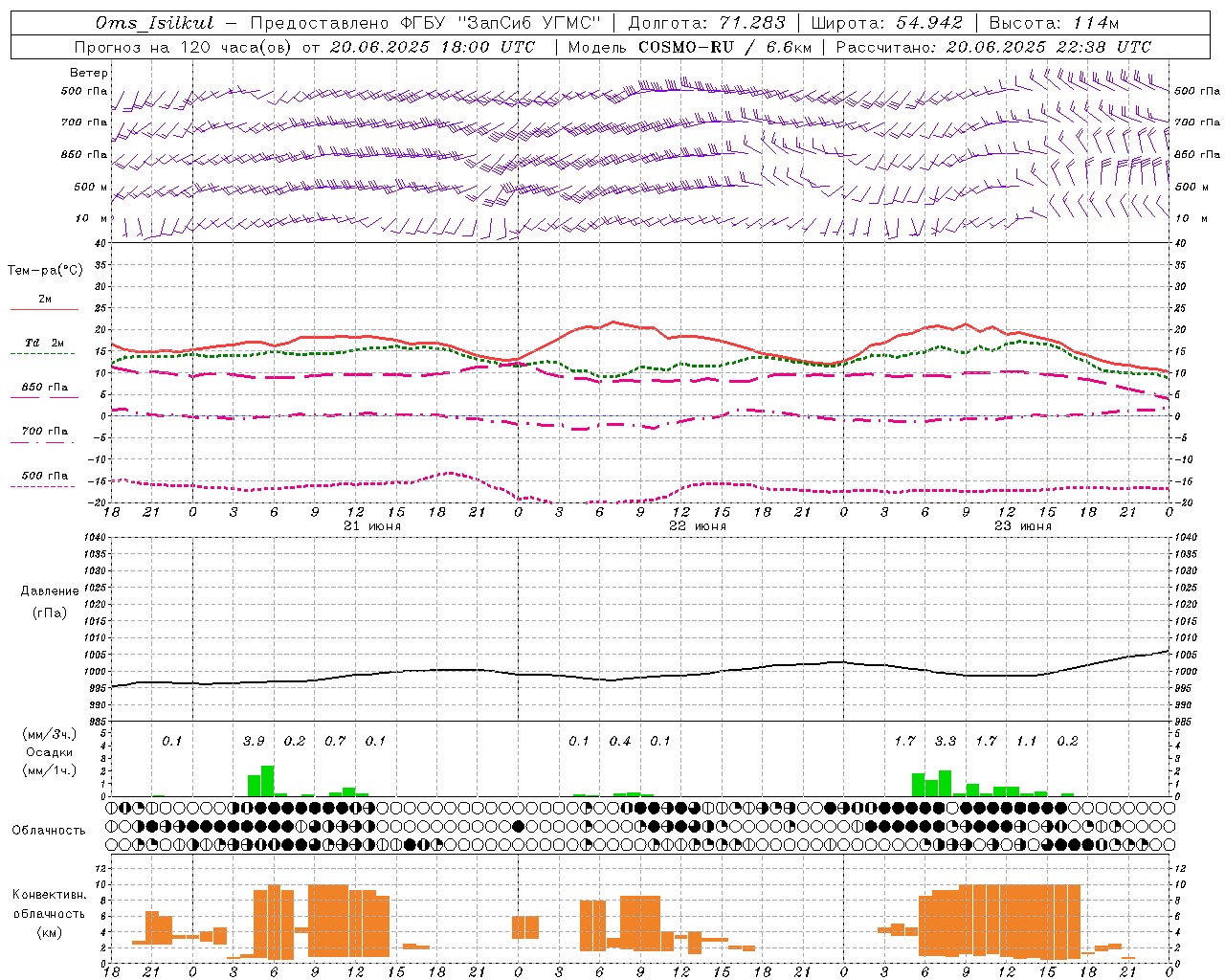Select the Высота: 114м field
Viewport: 1225px width, 980px height.
[1054, 23]
